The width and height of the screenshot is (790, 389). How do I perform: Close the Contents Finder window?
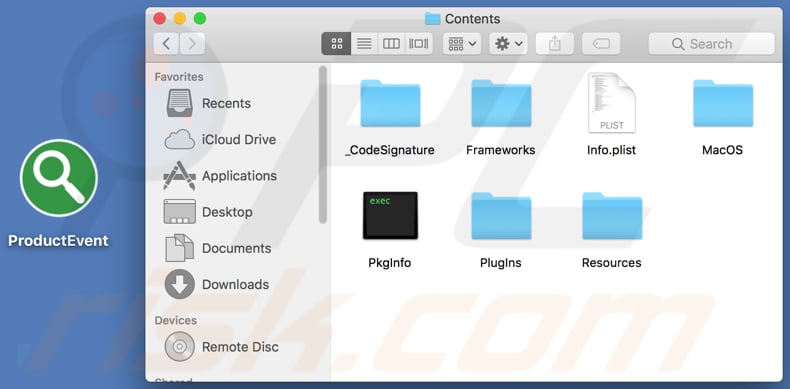tap(160, 19)
